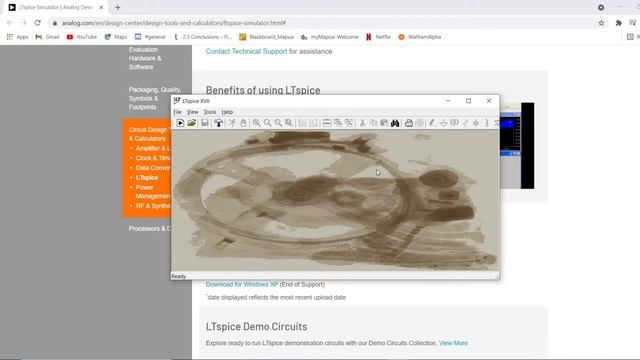Click the Zoom to Fit icon
Image resolution: width=640 pixels, height=360 pixels.
pos(289,123)
